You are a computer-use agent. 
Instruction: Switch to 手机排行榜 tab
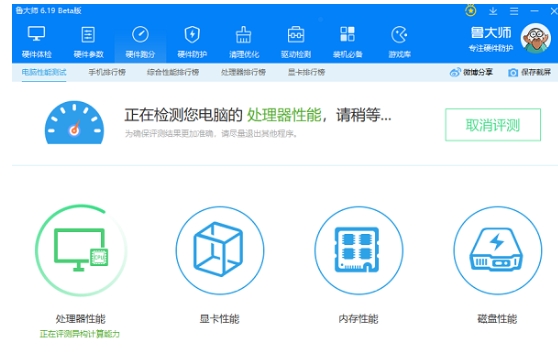point(107,72)
